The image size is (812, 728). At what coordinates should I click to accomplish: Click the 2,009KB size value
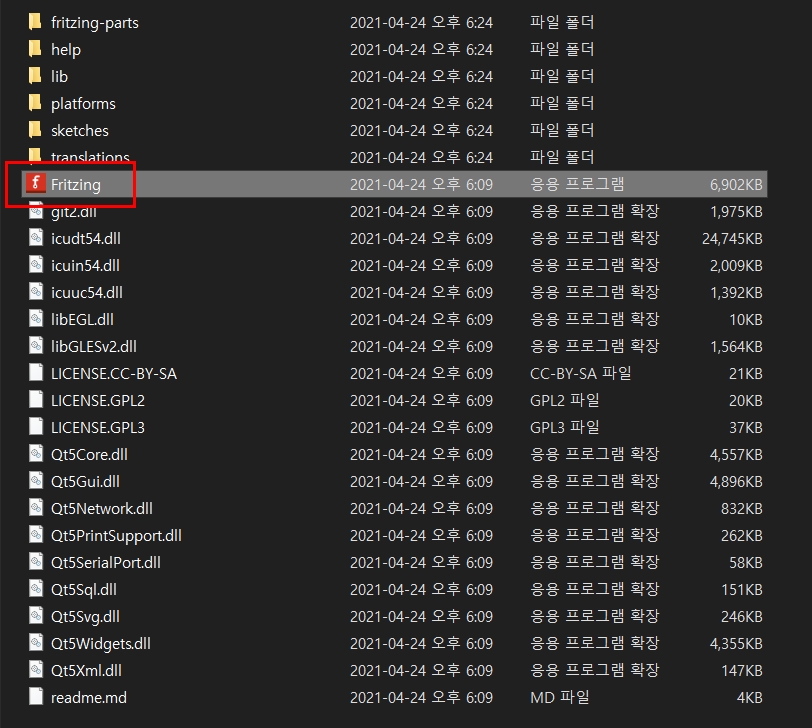(x=736, y=266)
